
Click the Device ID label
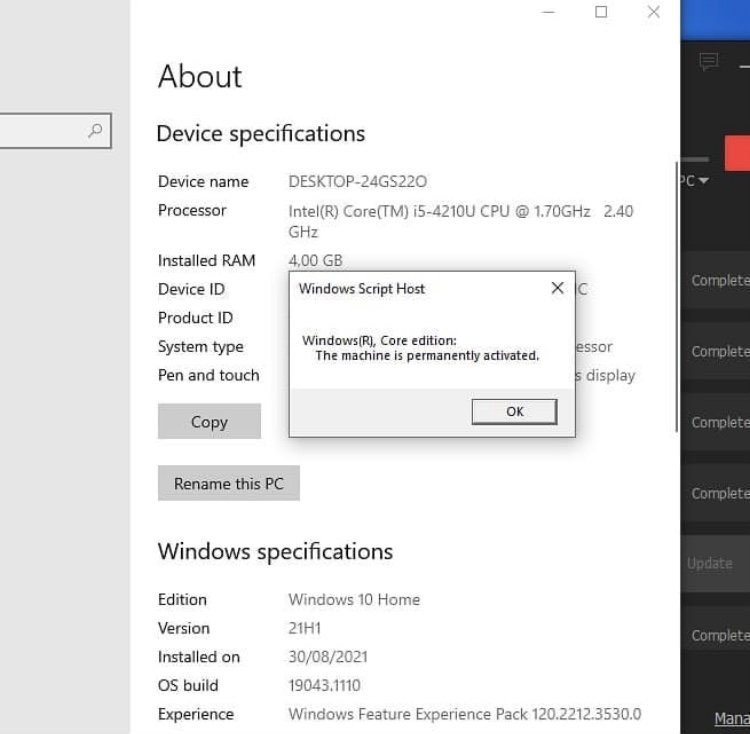(x=191, y=289)
